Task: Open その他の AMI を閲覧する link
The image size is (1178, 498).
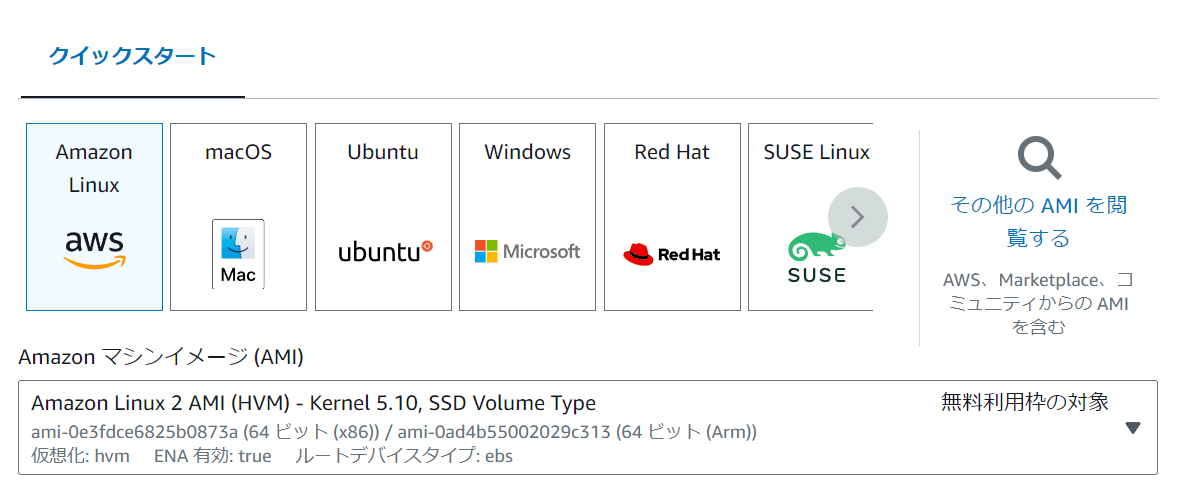Action: (1038, 222)
